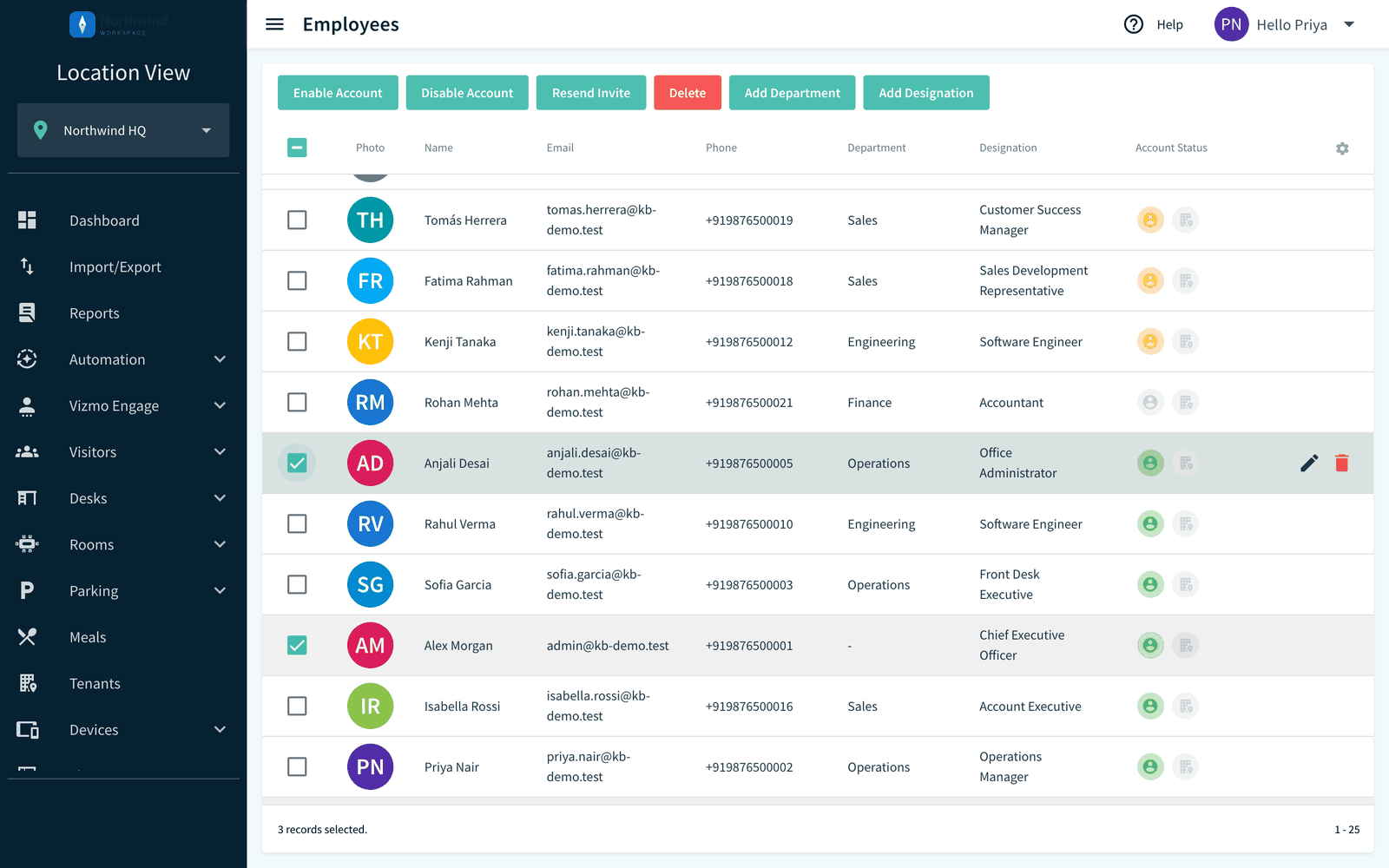The image size is (1389, 868).
Task: Uncheck Alex Morgan's row checkbox
Action: point(297,646)
